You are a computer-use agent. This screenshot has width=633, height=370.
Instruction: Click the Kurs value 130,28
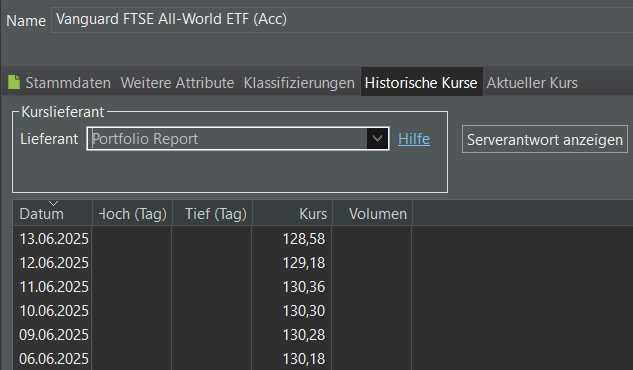point(304,335)
